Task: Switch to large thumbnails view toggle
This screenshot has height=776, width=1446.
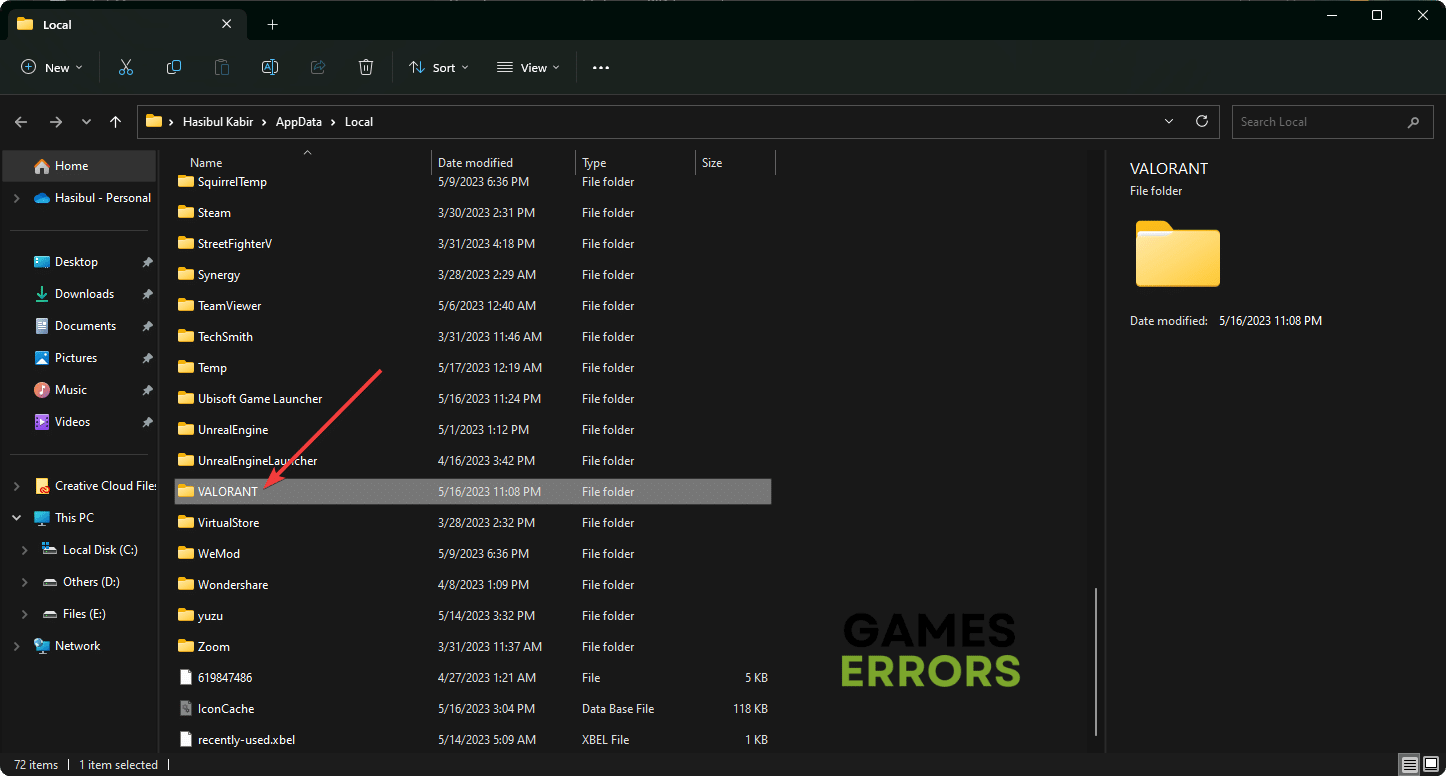Action: point(1431,765)
